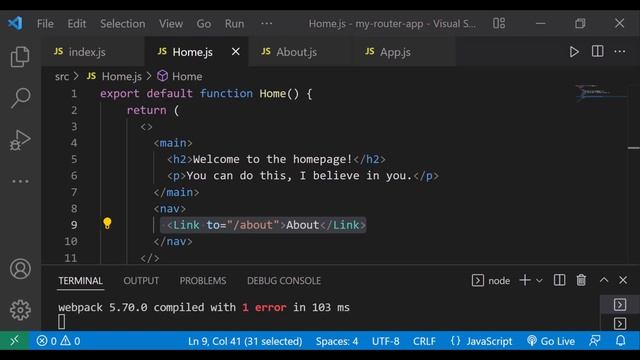The width and height of the screenshot is (640, 360).
Task: Customize layout icon in title bar
Action: (x=499, y=23)
